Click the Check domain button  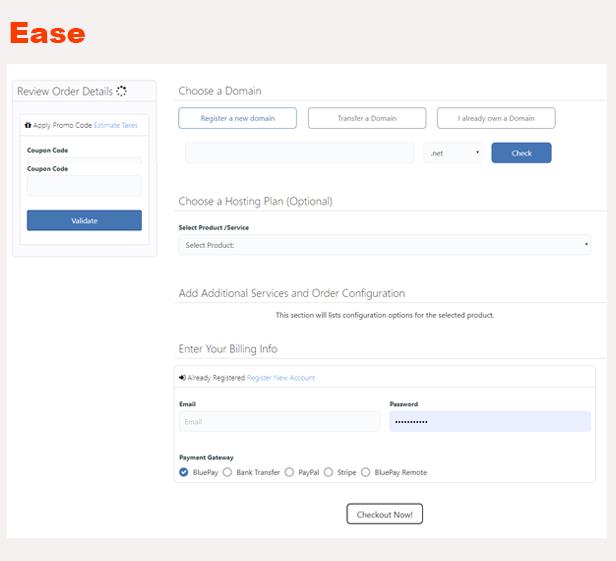tap(521, 153)
